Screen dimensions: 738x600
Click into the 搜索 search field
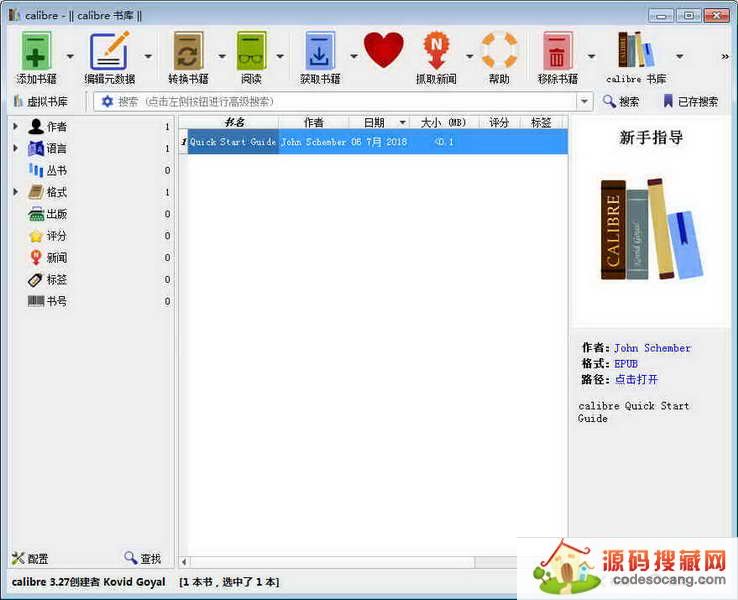[340, 102]
